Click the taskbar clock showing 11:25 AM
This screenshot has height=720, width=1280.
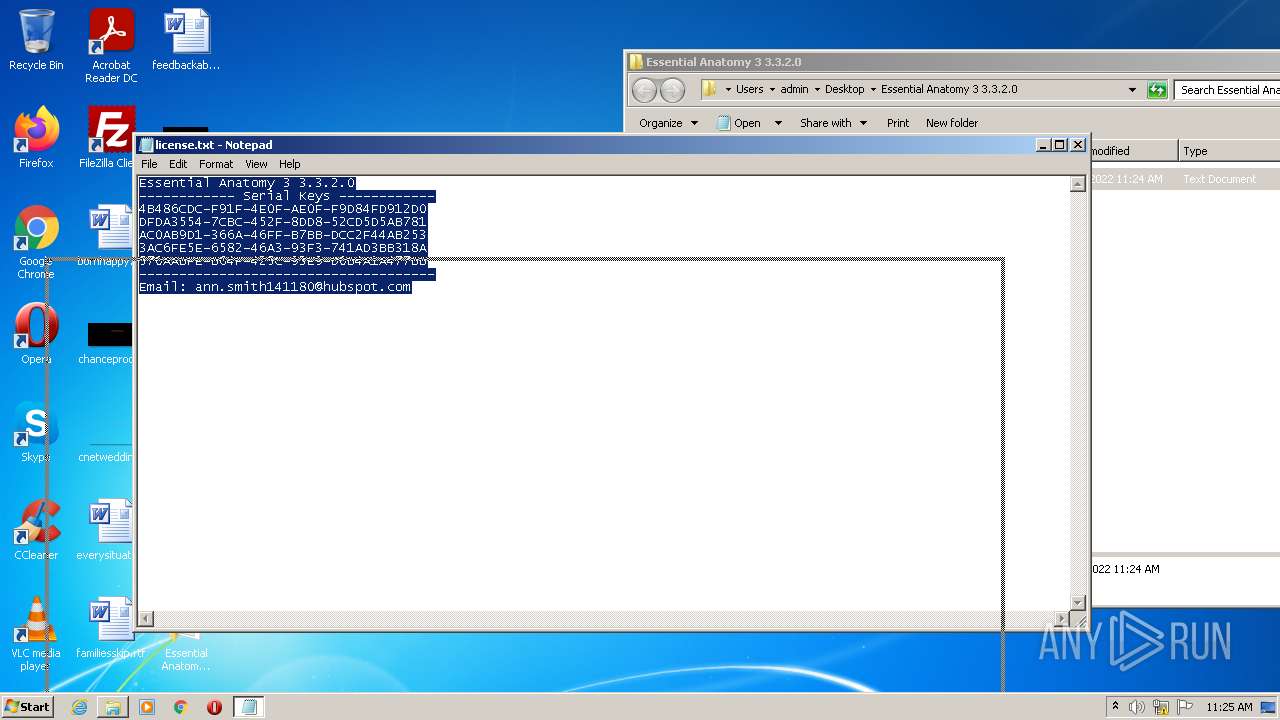coord(1229,707)
